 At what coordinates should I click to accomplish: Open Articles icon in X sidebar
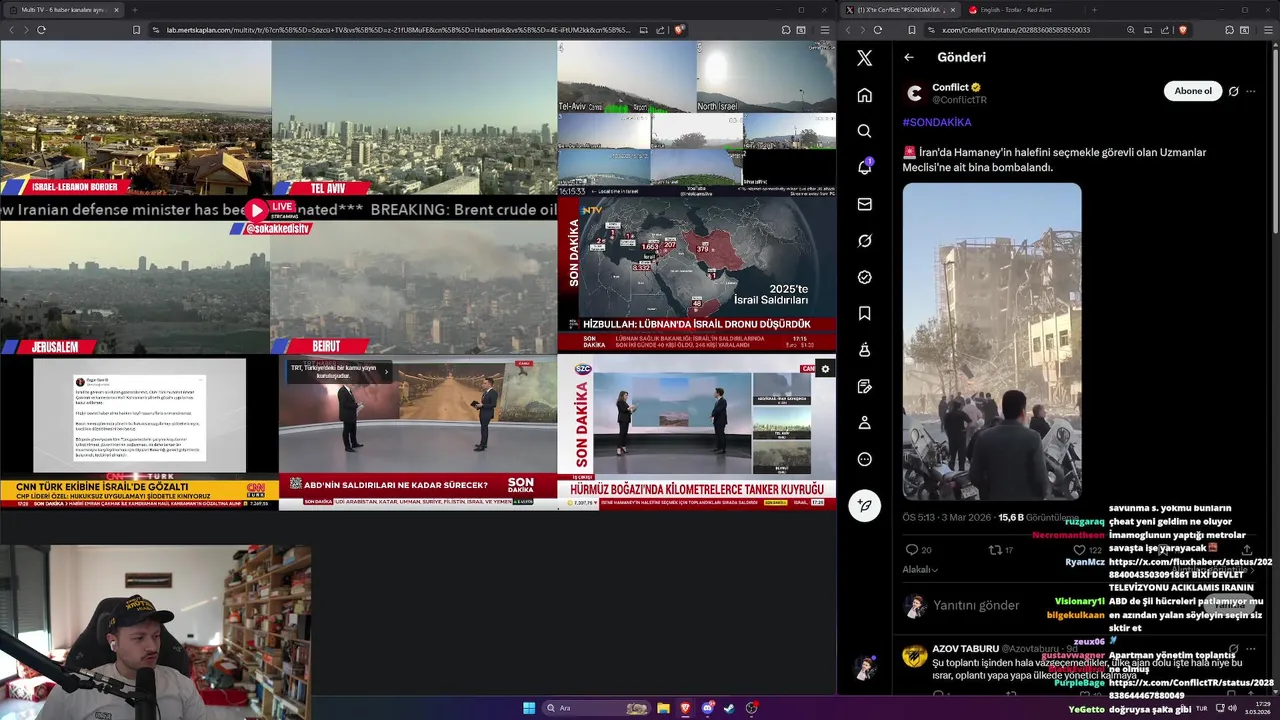(864, 386)
